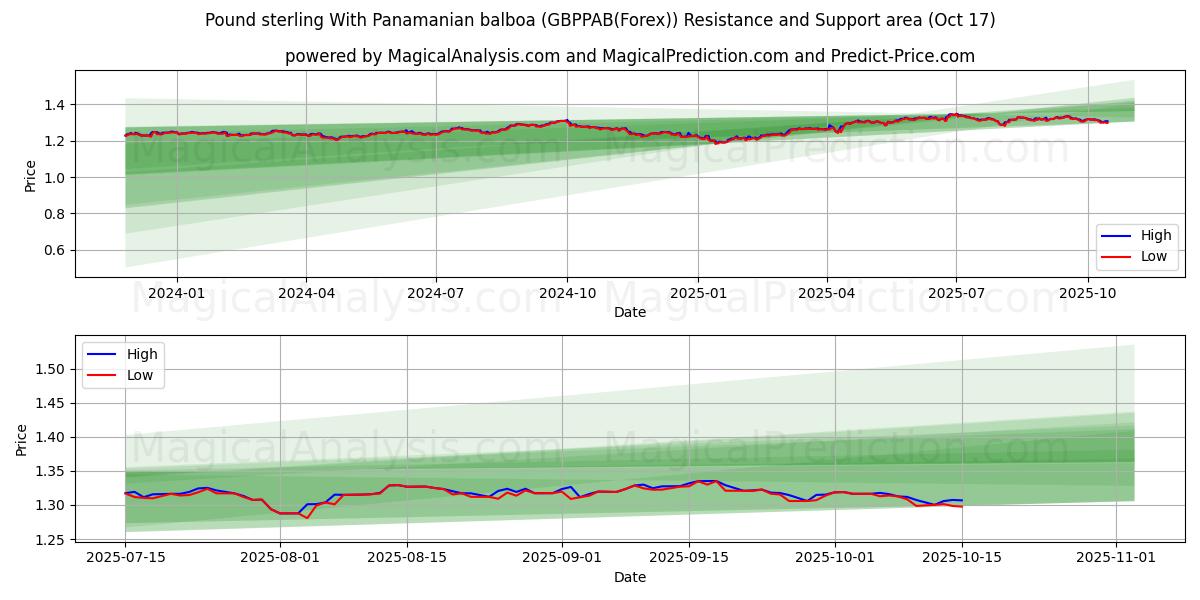Click the 1.25 price tick on the bottom chart
The height and width of the screenshot is (600, 1200).
click(49, 540)
